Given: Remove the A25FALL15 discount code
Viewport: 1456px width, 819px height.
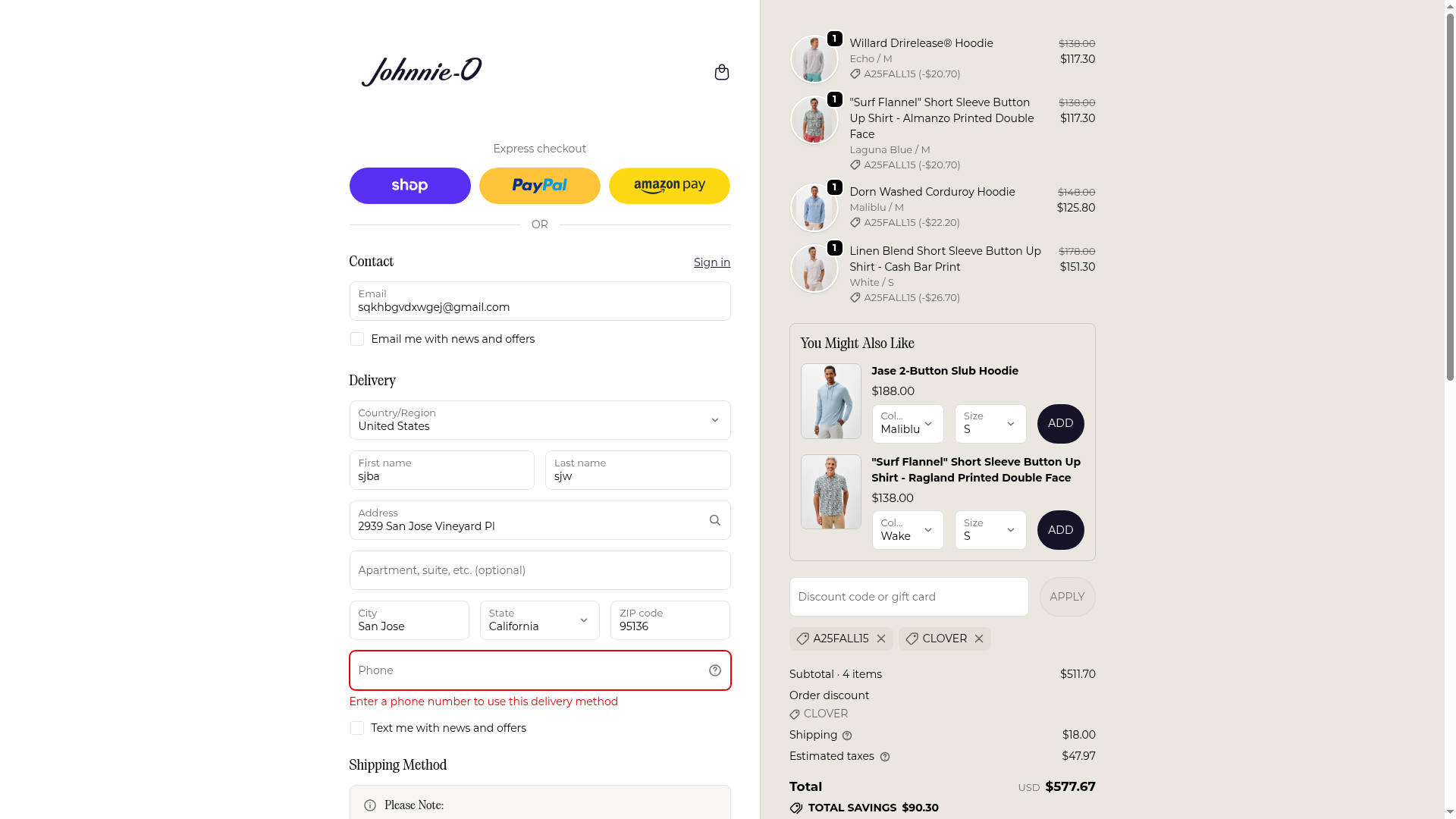Looking at the screenshot, I should 880,639.
